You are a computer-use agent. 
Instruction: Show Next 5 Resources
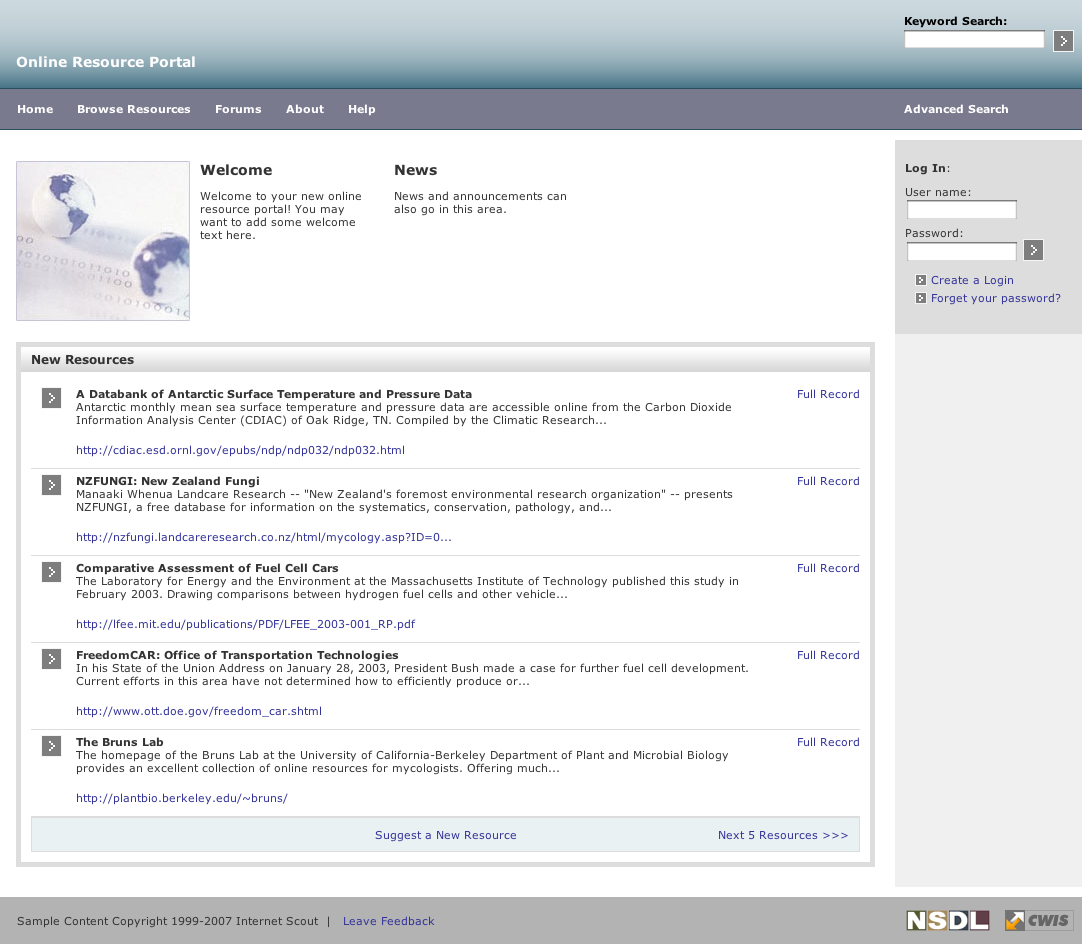tap(782, 835)
